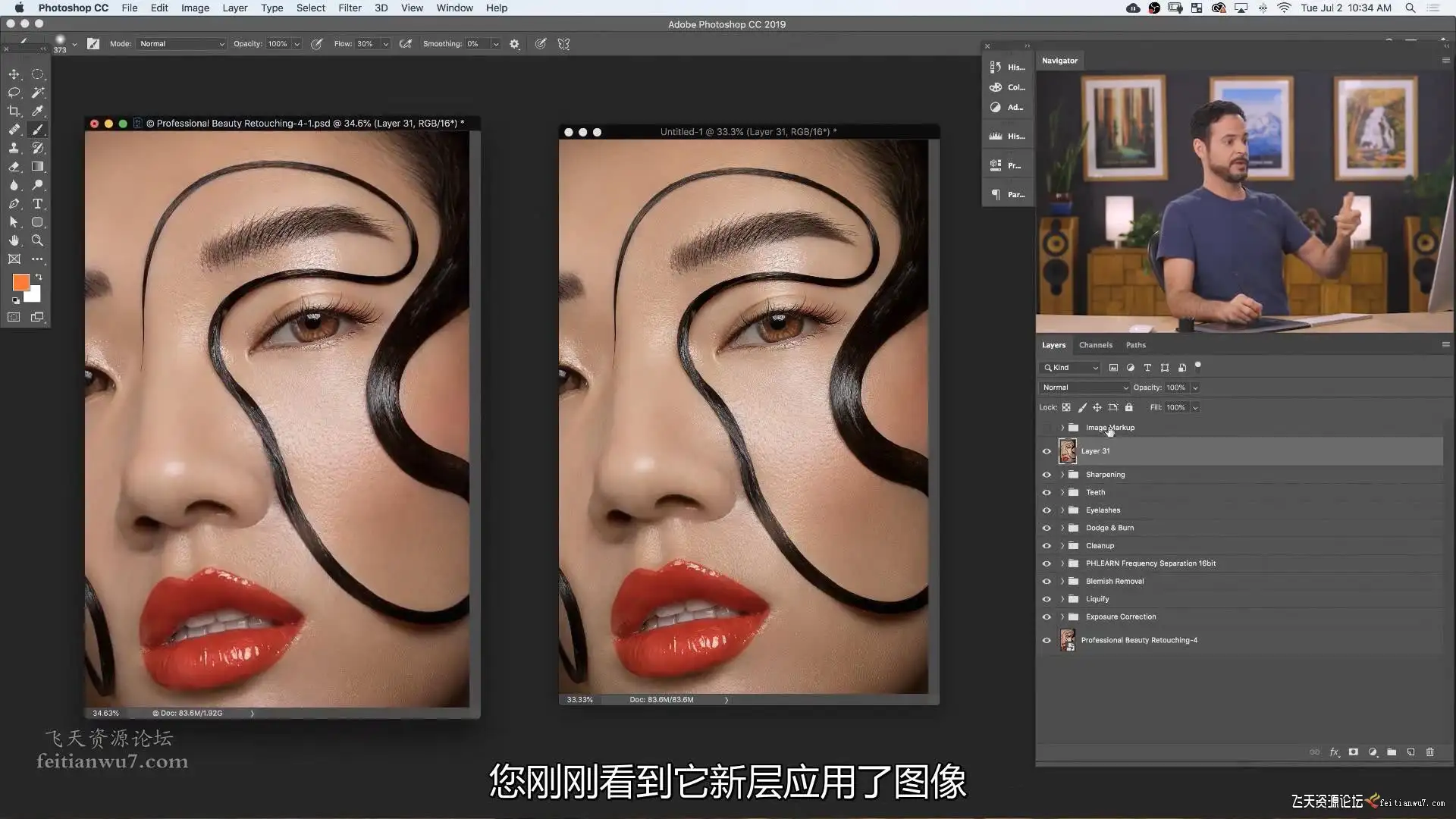Click the delete layer trash icon
Image resolution: width=1456 pixels, height=819 pixels.
(1430, 752)
